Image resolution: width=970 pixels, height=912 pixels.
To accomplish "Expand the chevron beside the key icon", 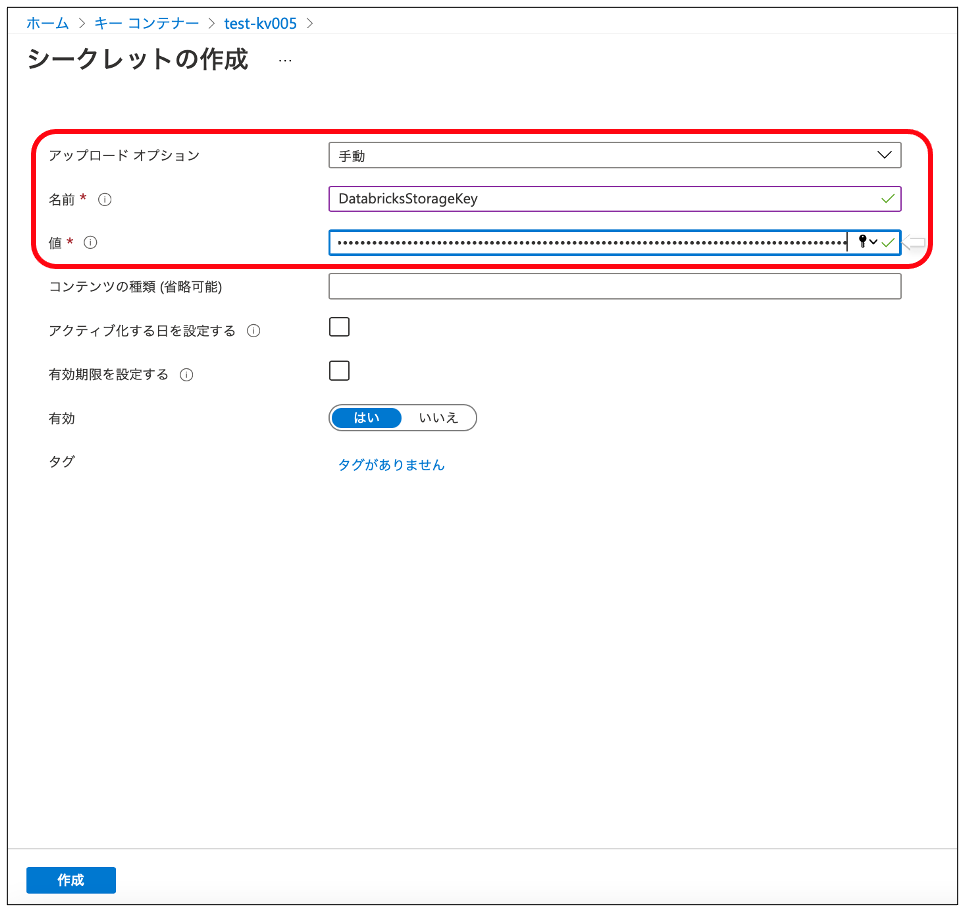I will pyautogui.click(x=873, y=242).
